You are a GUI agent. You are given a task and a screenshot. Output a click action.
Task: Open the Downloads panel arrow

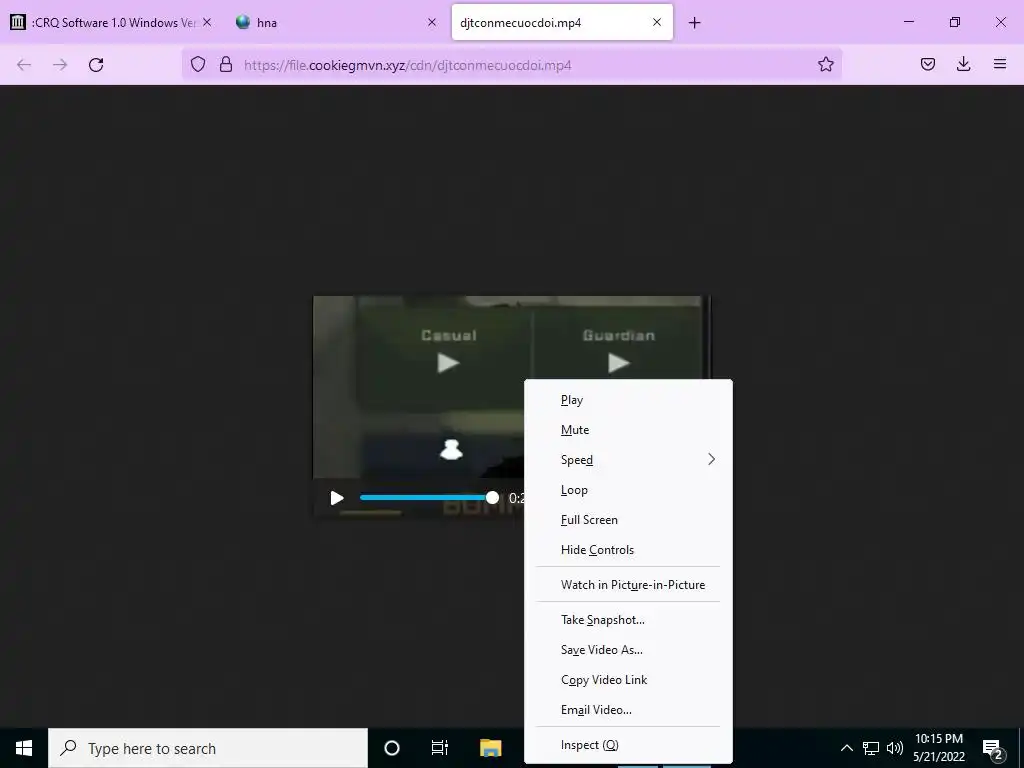click(963, 64)
